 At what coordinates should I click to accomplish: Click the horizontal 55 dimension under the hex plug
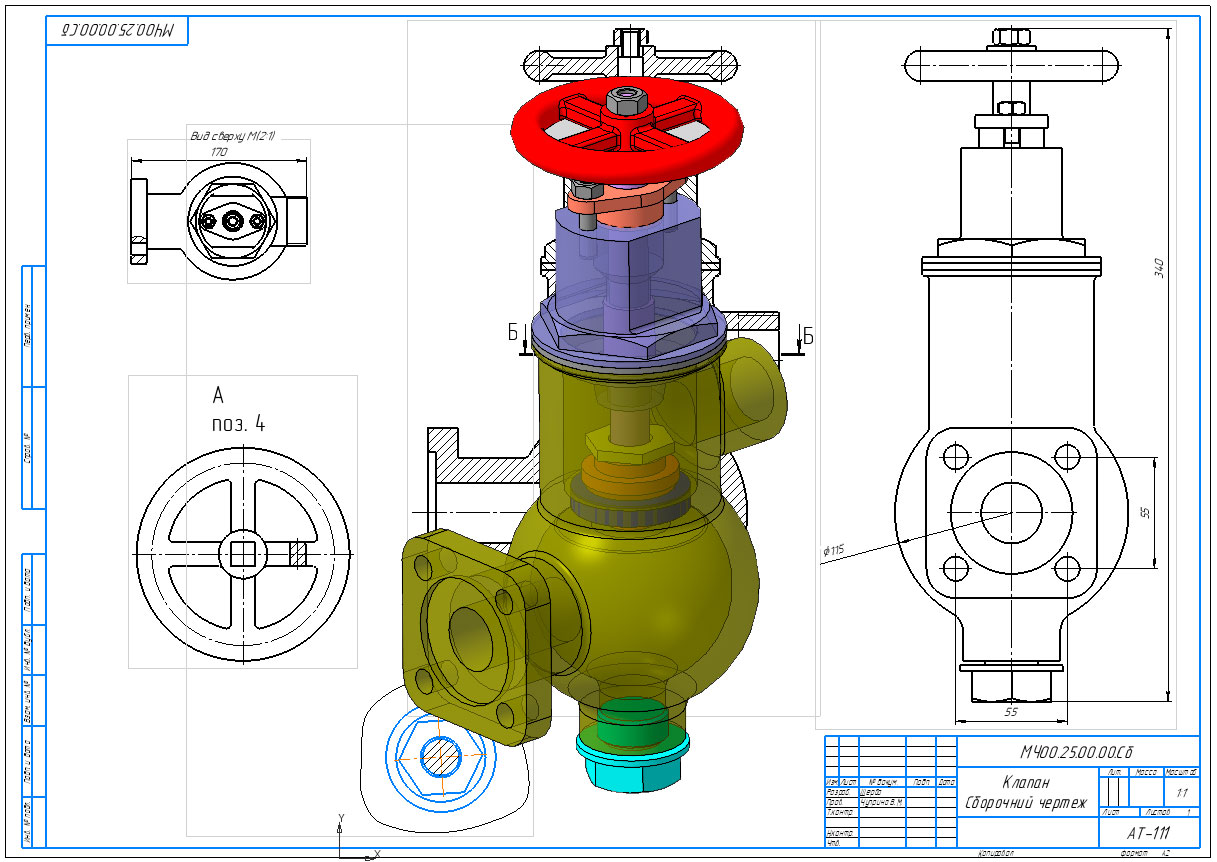tap(1010, 711)
